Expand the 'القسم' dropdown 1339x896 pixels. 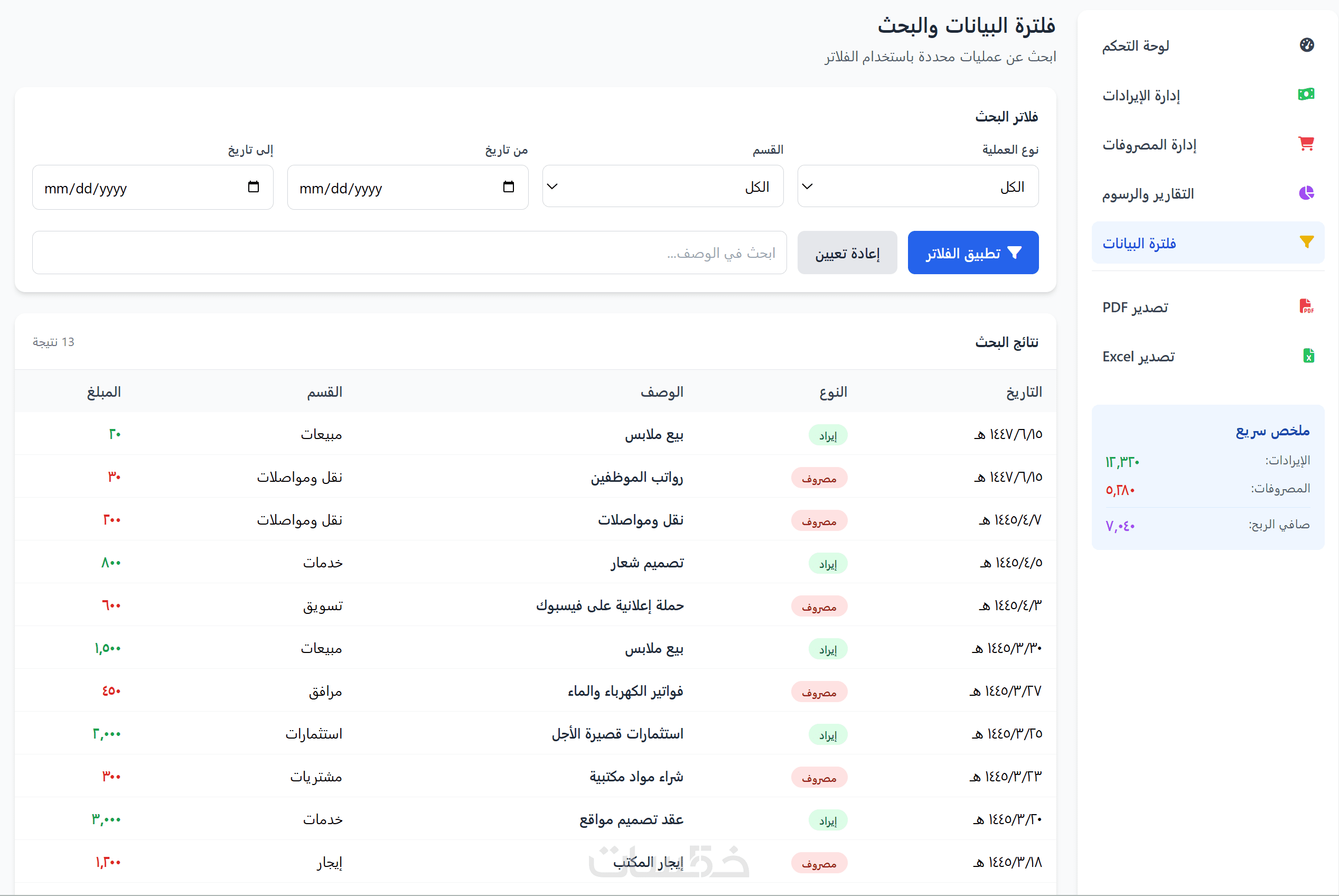tap(663, 187)
